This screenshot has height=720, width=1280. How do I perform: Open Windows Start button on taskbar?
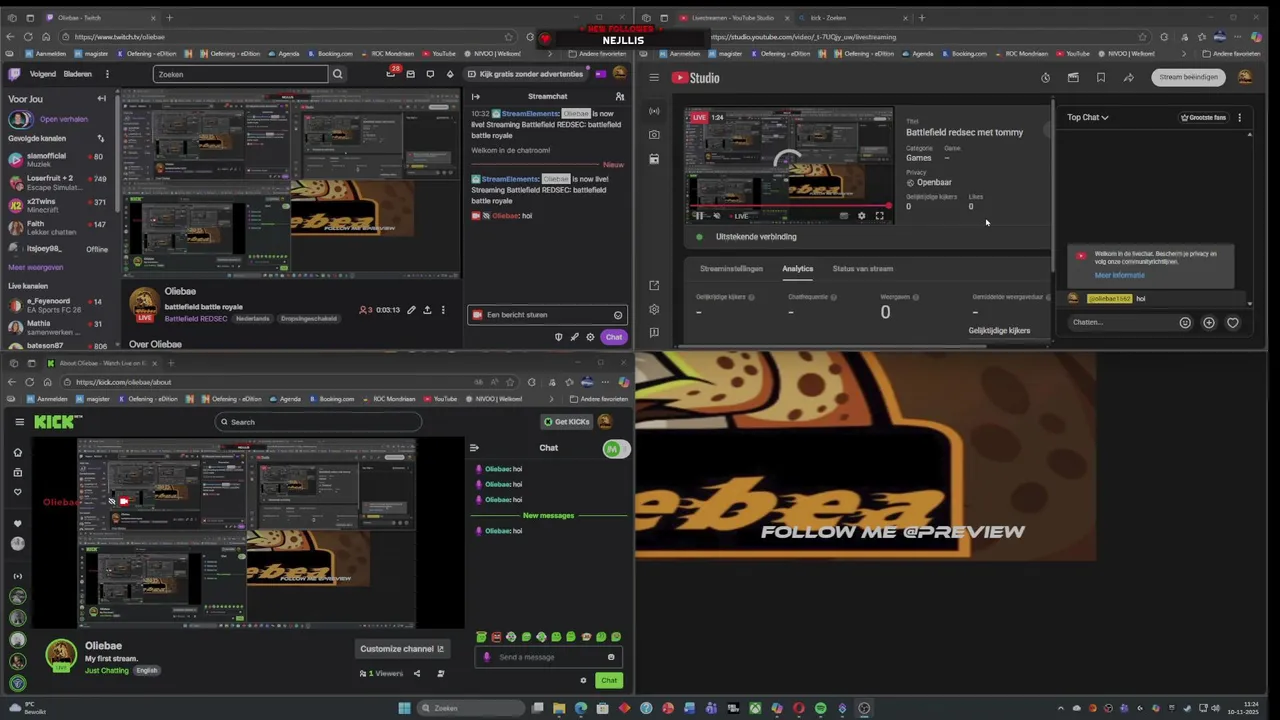[x=404, y=708]
